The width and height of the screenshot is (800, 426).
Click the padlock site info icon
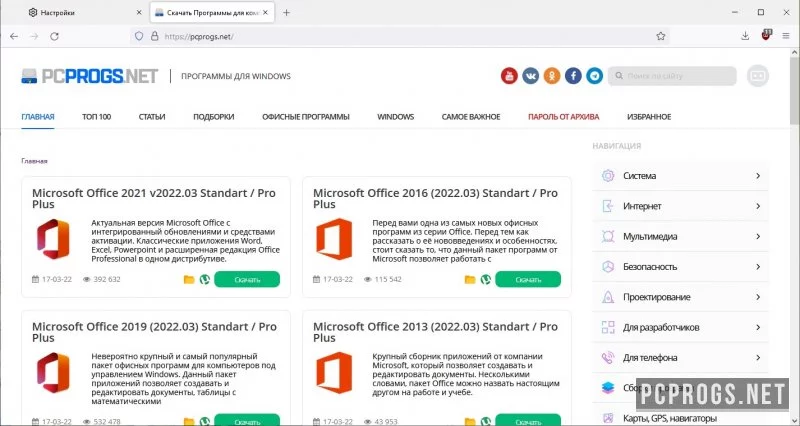pyautogui.click(x=155, y=36)
